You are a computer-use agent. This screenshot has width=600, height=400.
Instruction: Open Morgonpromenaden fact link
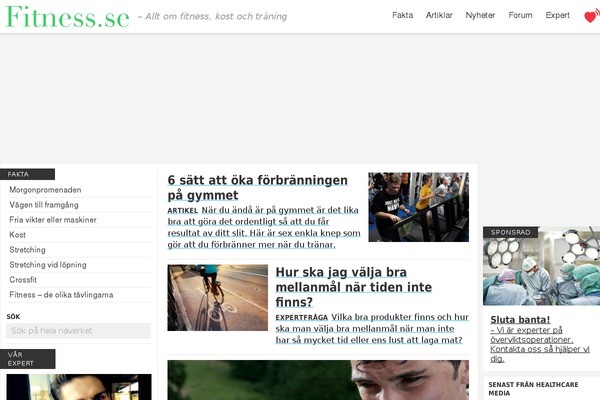click(45, 190)
